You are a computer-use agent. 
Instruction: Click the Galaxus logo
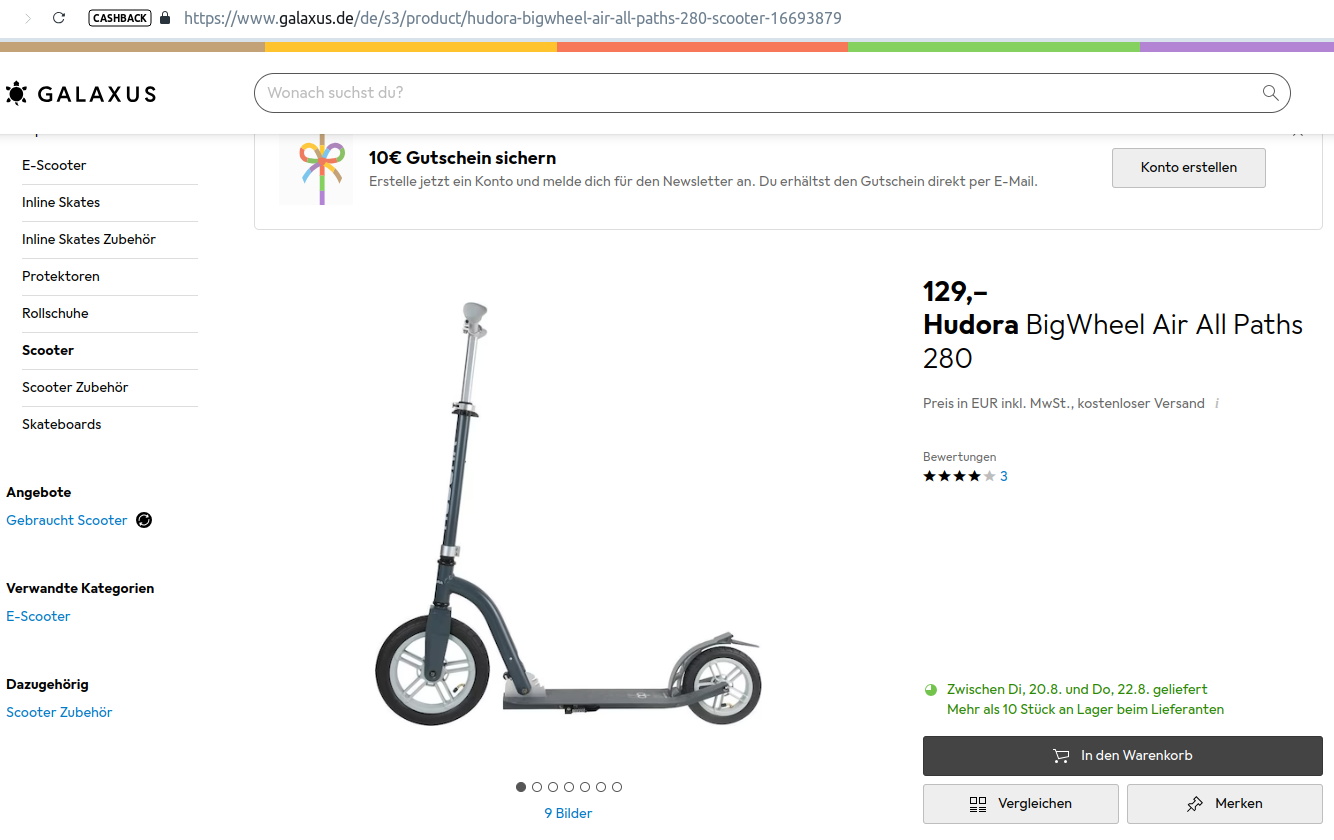coord(81,94)
